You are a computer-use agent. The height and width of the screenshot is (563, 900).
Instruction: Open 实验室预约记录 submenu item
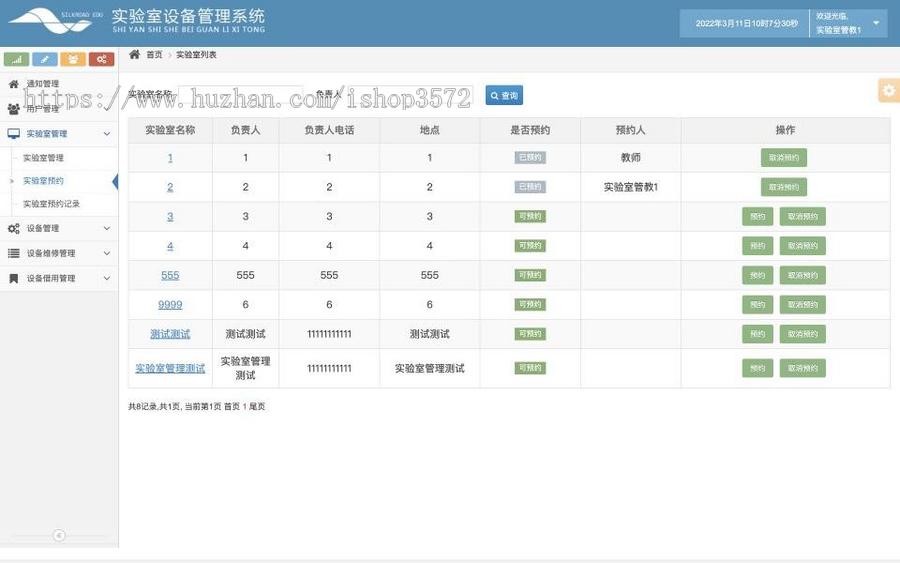(x=51, y=204)
